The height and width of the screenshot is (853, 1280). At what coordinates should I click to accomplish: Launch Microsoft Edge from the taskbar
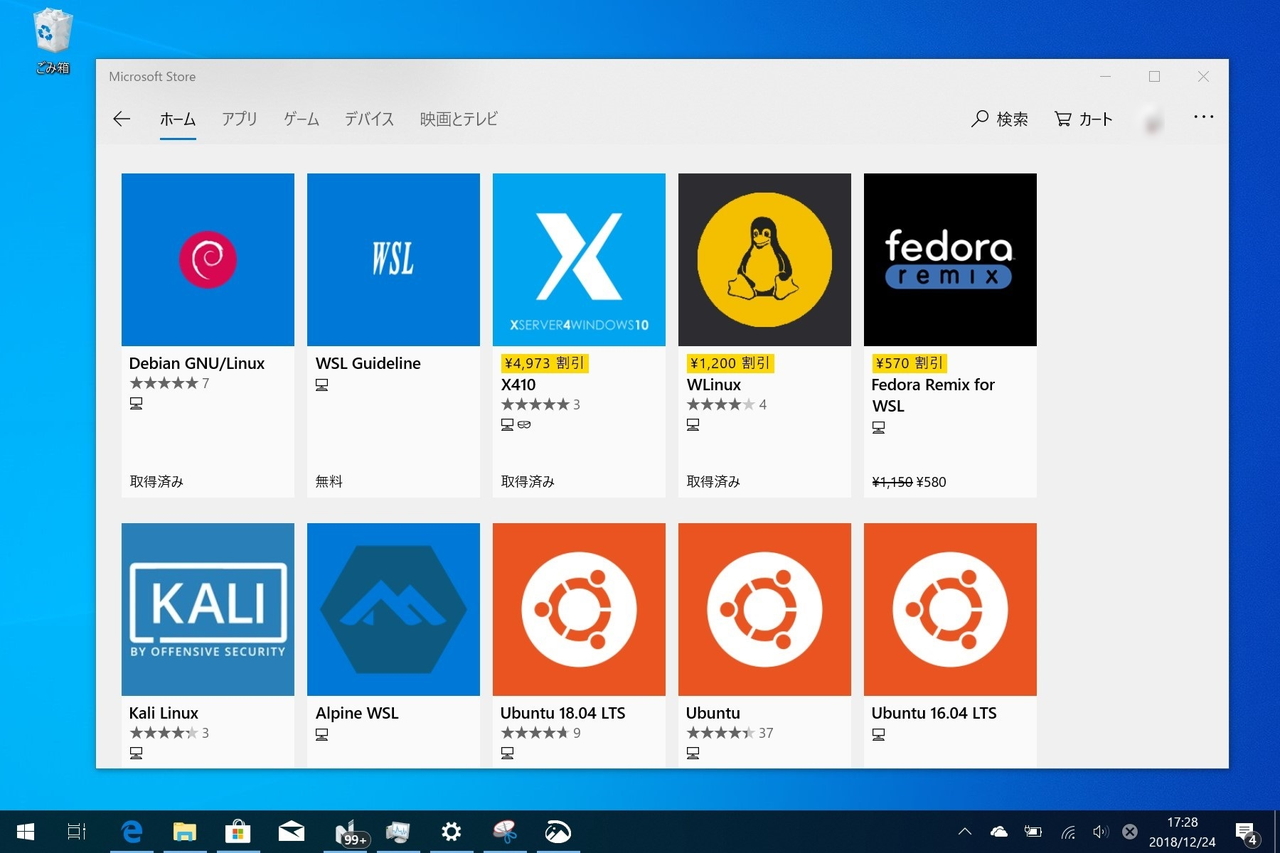click(x=131, y=831)
